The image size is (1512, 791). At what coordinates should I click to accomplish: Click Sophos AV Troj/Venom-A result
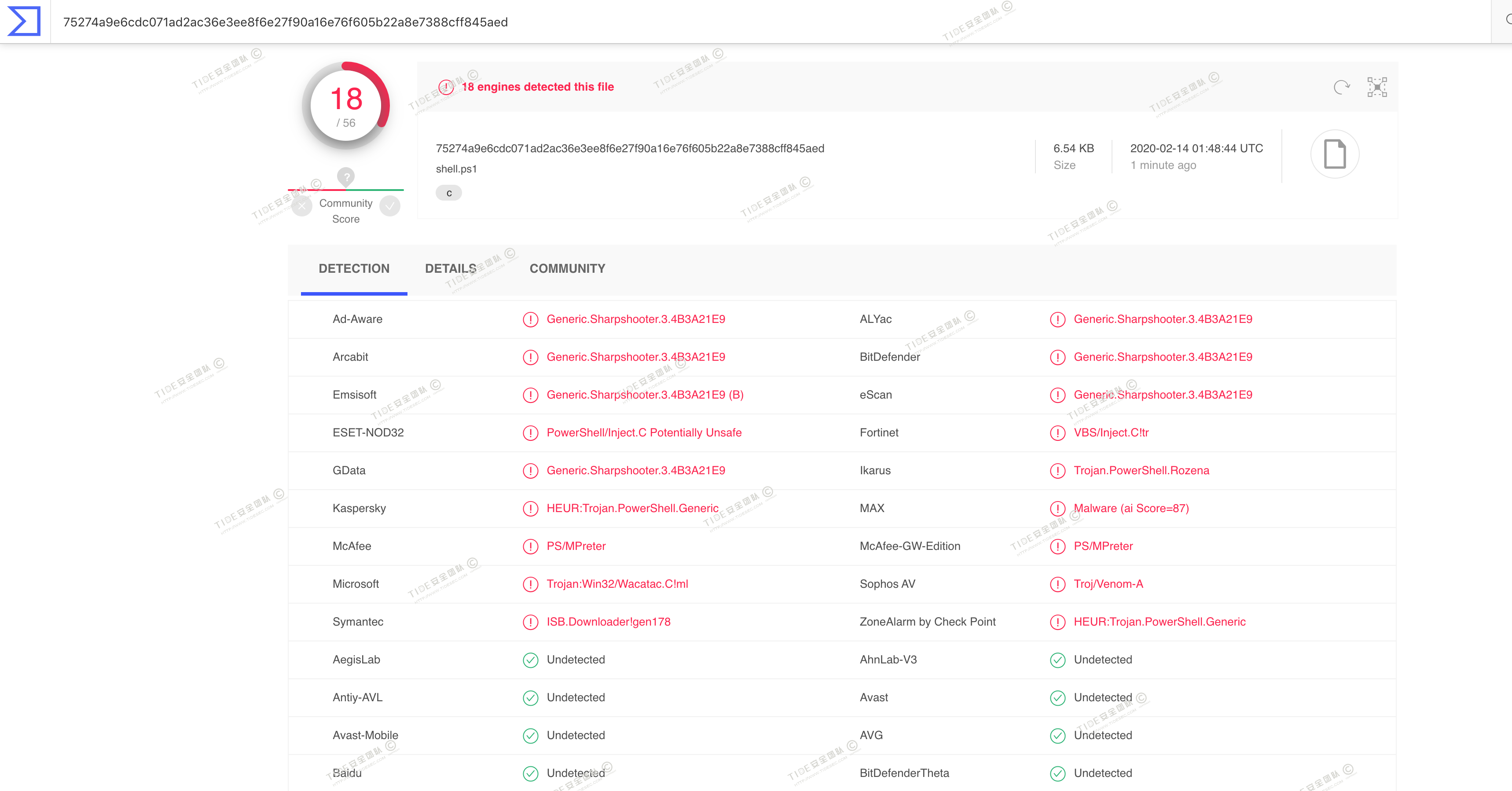[x=1108, y=584]
